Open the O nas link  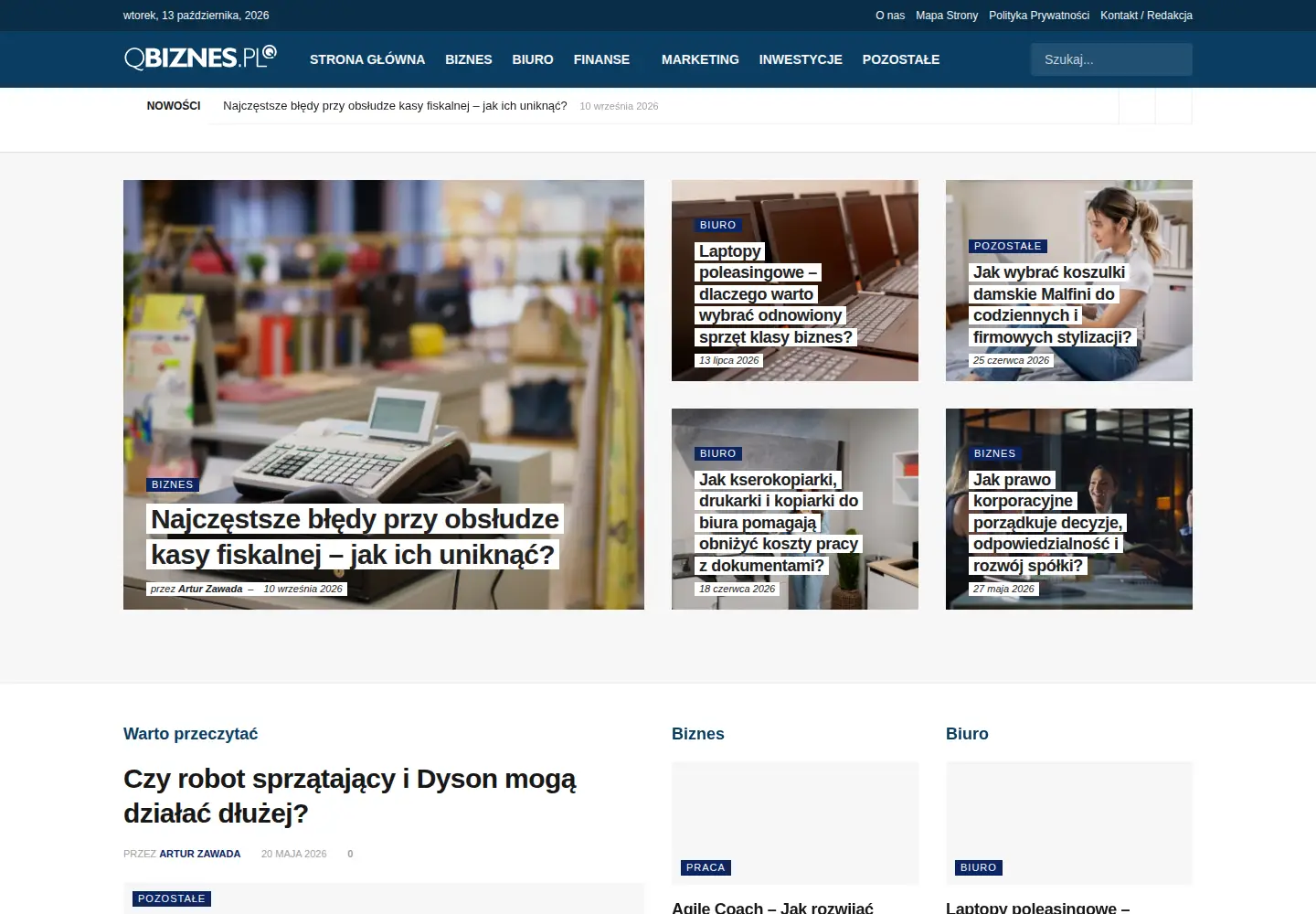890,16
